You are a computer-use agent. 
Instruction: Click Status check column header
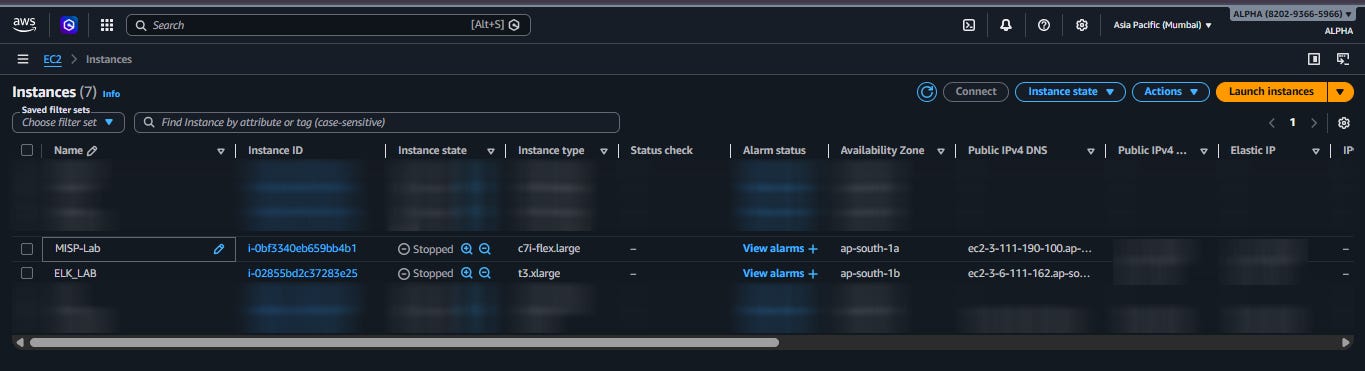click(x=661, y=151)
